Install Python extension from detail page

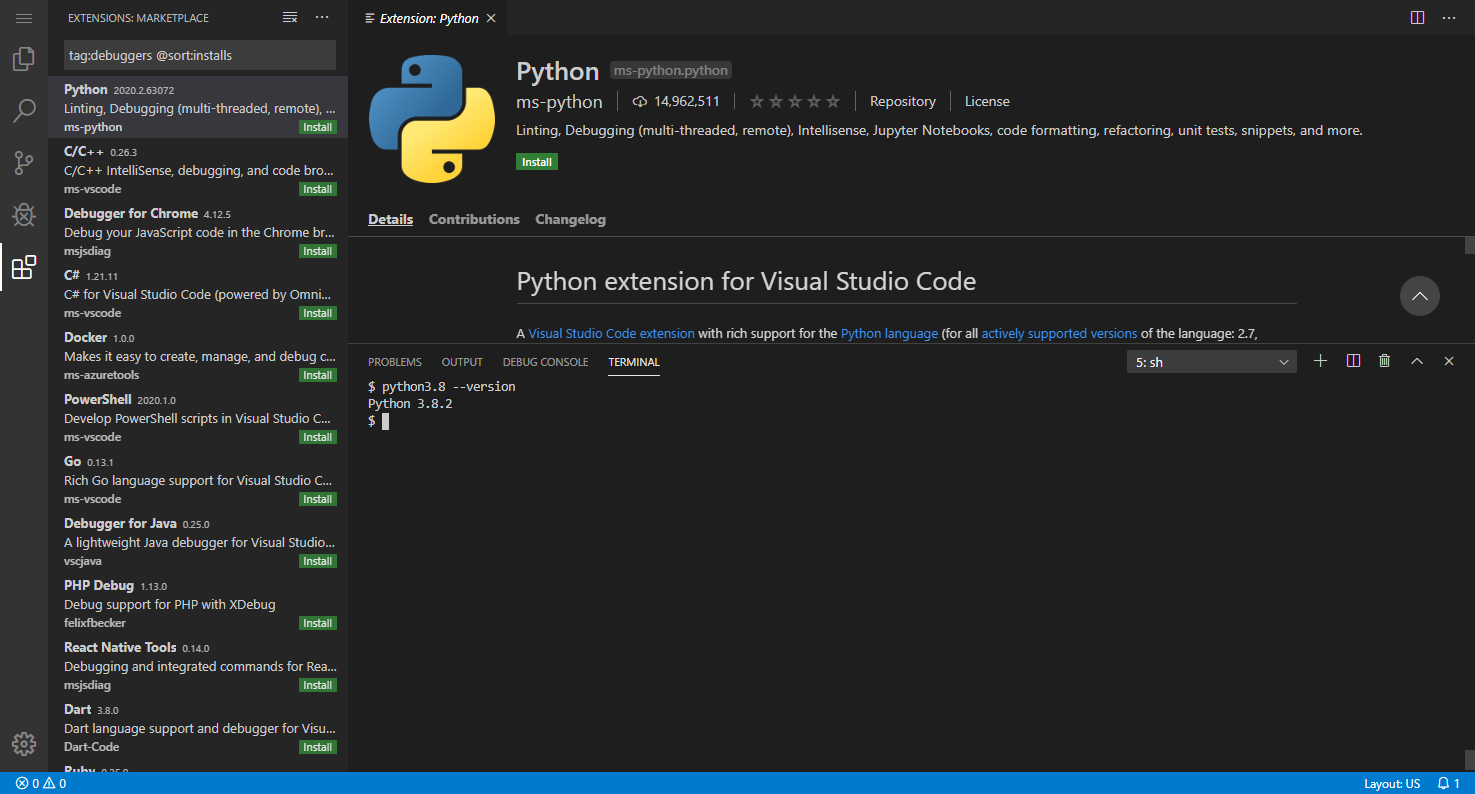(537, 162)
